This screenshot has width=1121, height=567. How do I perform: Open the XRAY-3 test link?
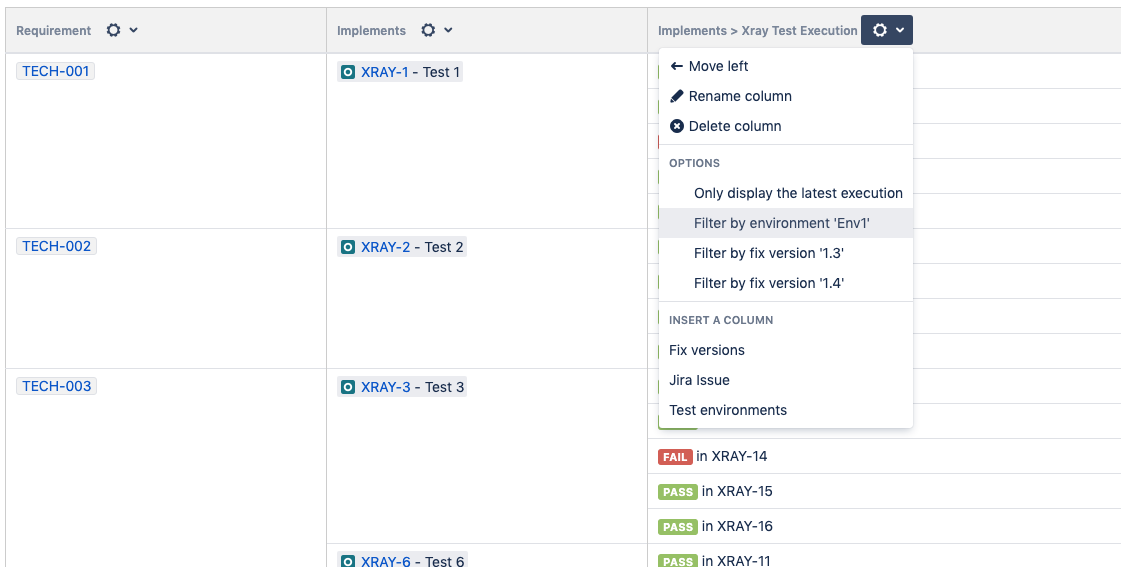[x=385, y=387]
